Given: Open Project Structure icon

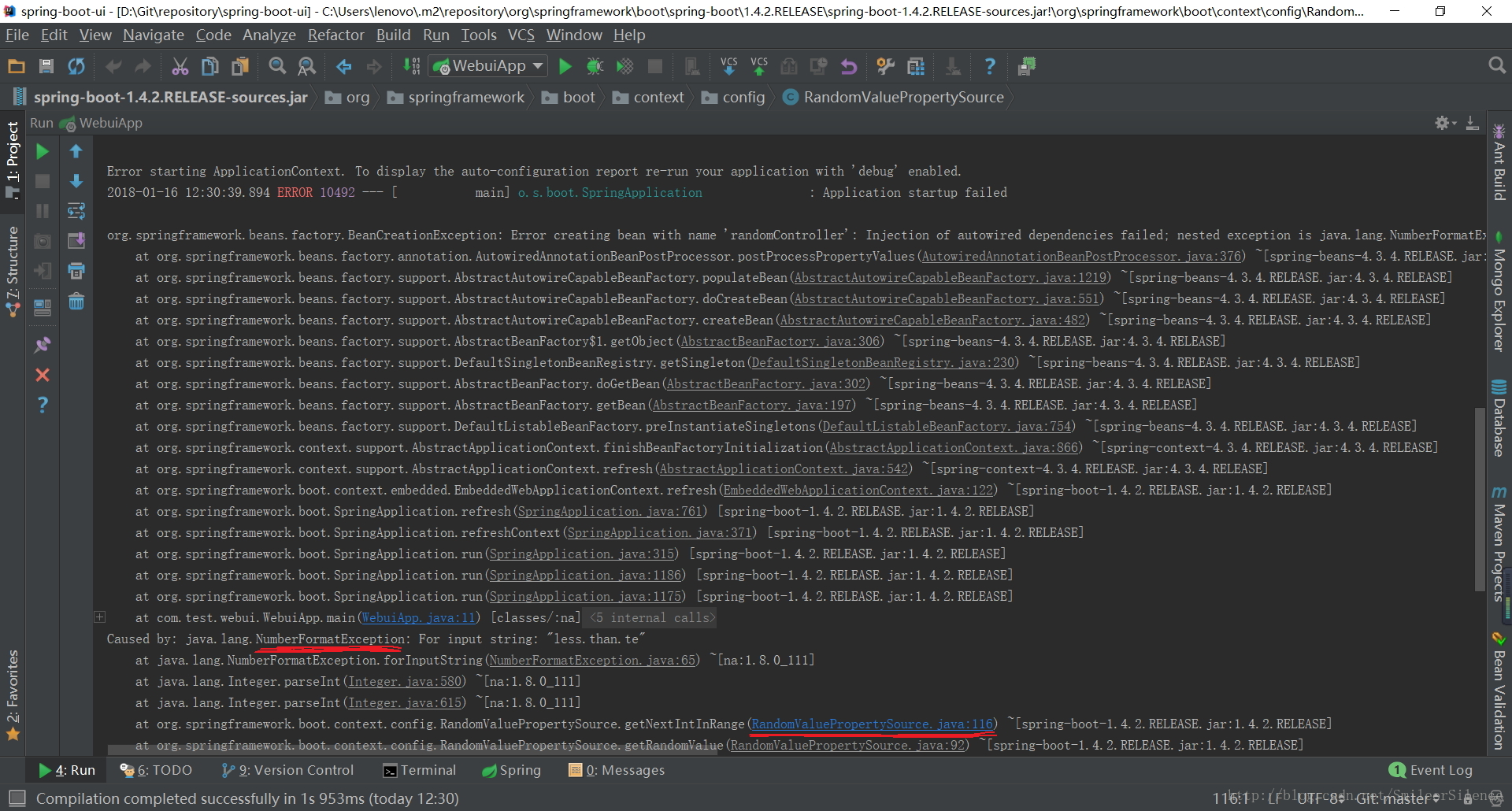Looking at the screenshot, I should pos(916,67).
